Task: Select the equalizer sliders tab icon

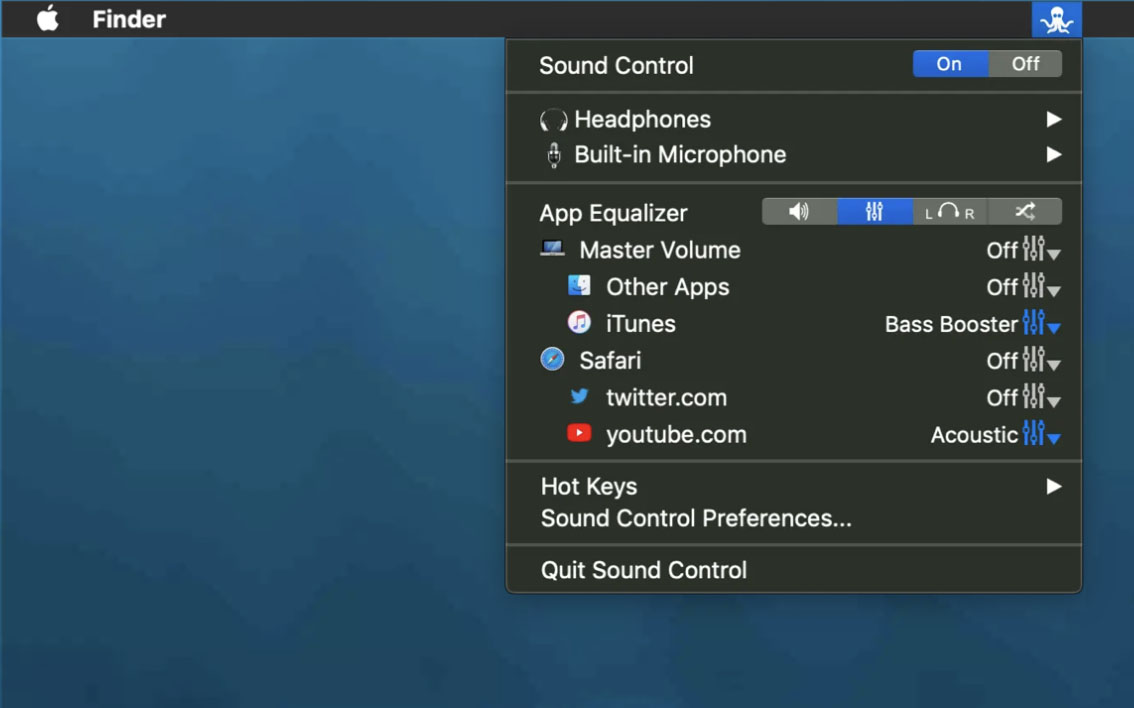Action: (874, 212)
